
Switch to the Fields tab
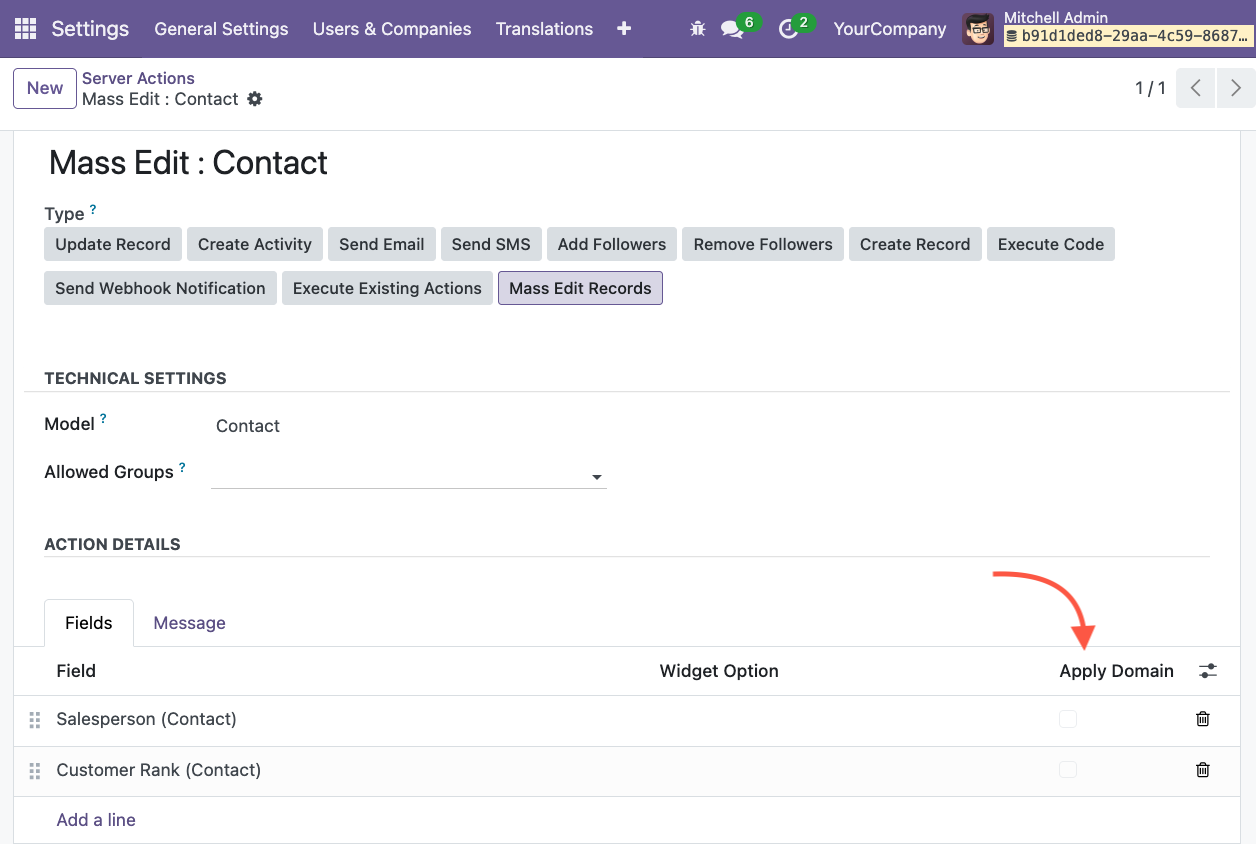89,623
